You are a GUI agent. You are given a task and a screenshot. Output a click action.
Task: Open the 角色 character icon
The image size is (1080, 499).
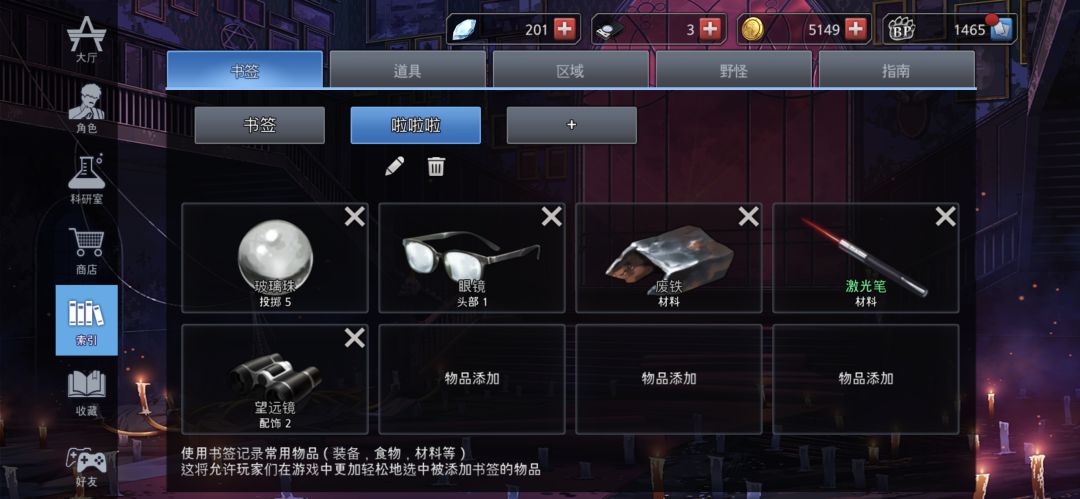point(87,109)
